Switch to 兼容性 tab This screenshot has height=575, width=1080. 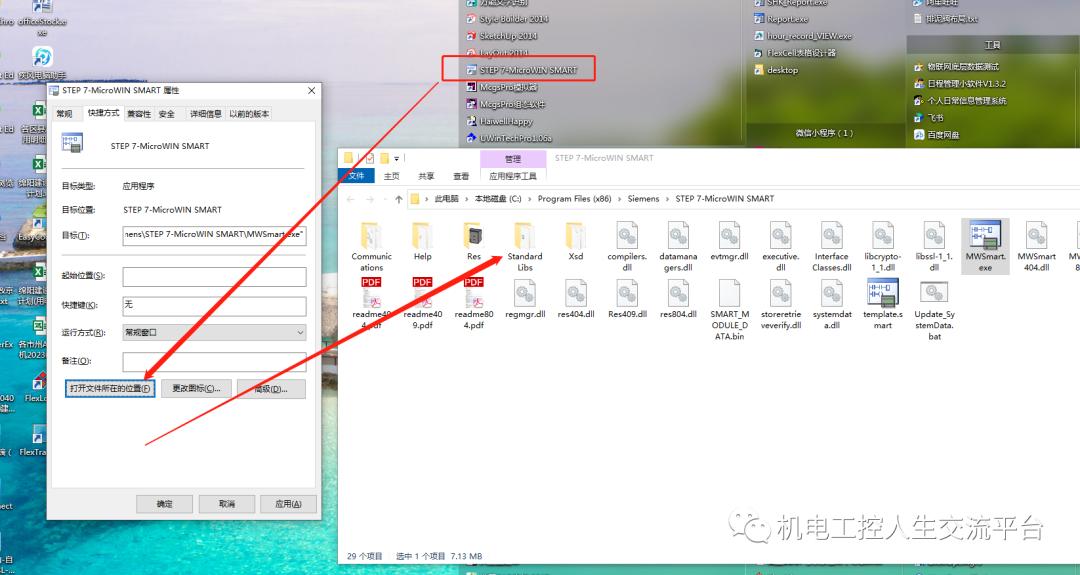(138, 114)
